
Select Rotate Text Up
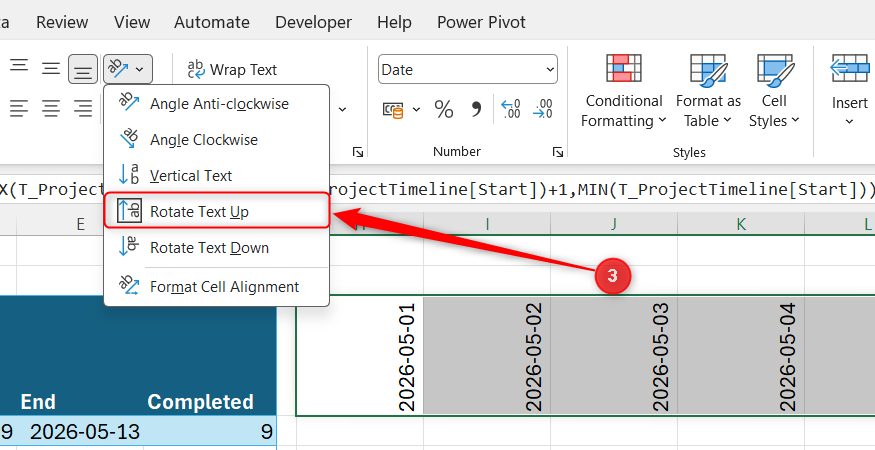(x=217, y=210)
